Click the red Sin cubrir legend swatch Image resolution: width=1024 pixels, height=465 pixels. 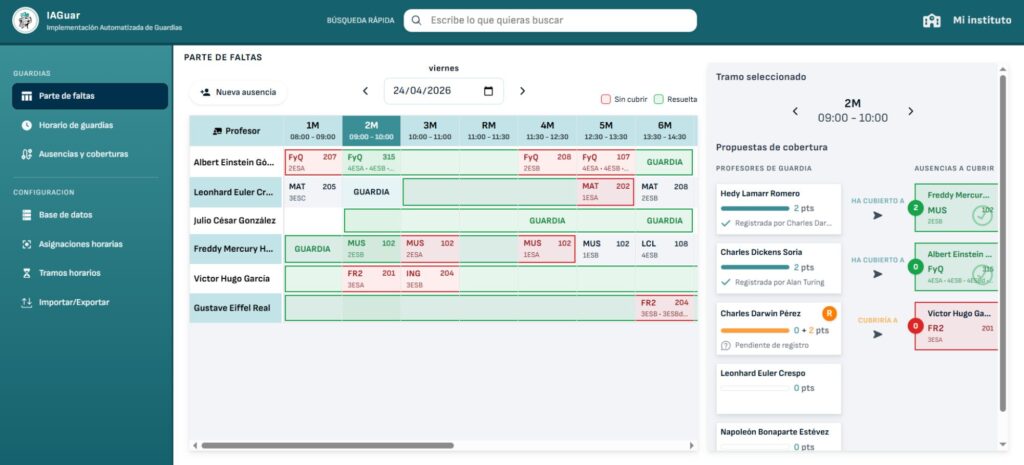pos(605,99)
